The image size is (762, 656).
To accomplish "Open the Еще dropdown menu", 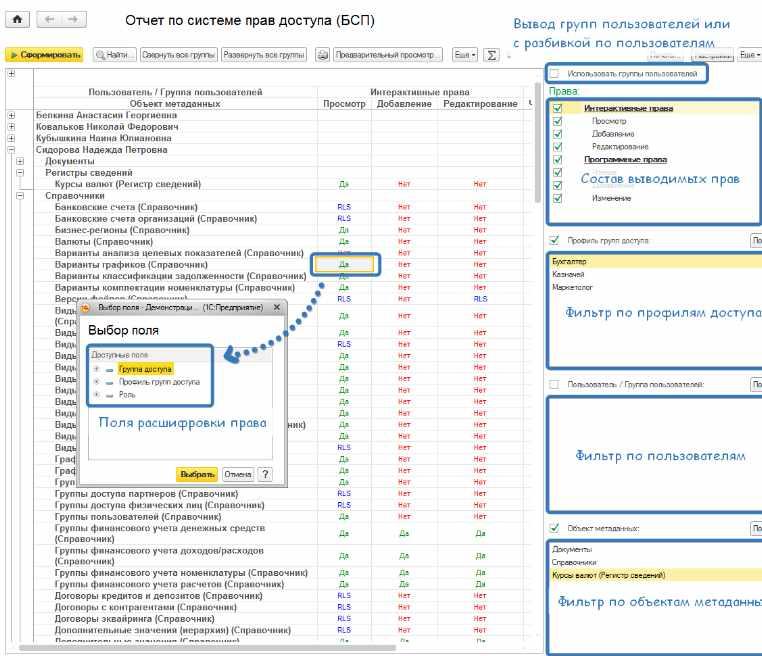I will click(x=465, y=55).
